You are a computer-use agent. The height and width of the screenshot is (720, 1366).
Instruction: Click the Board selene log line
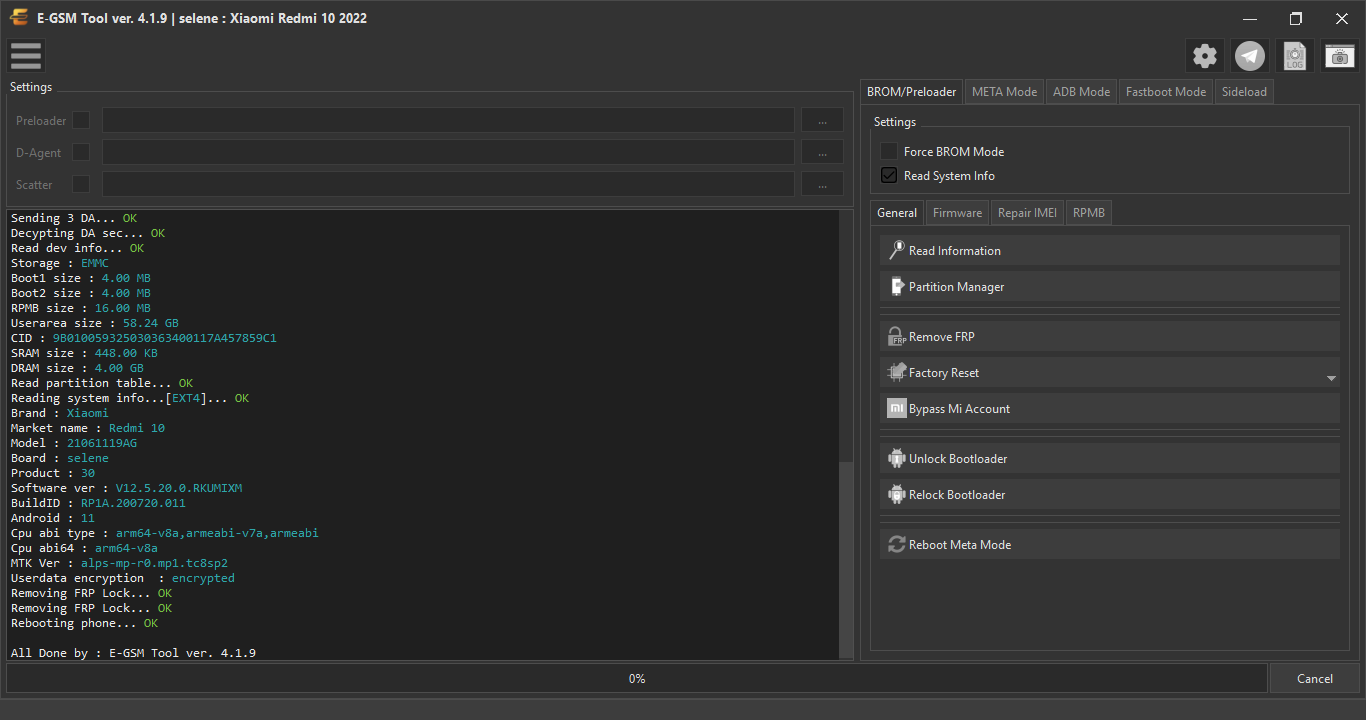point(60,458)
